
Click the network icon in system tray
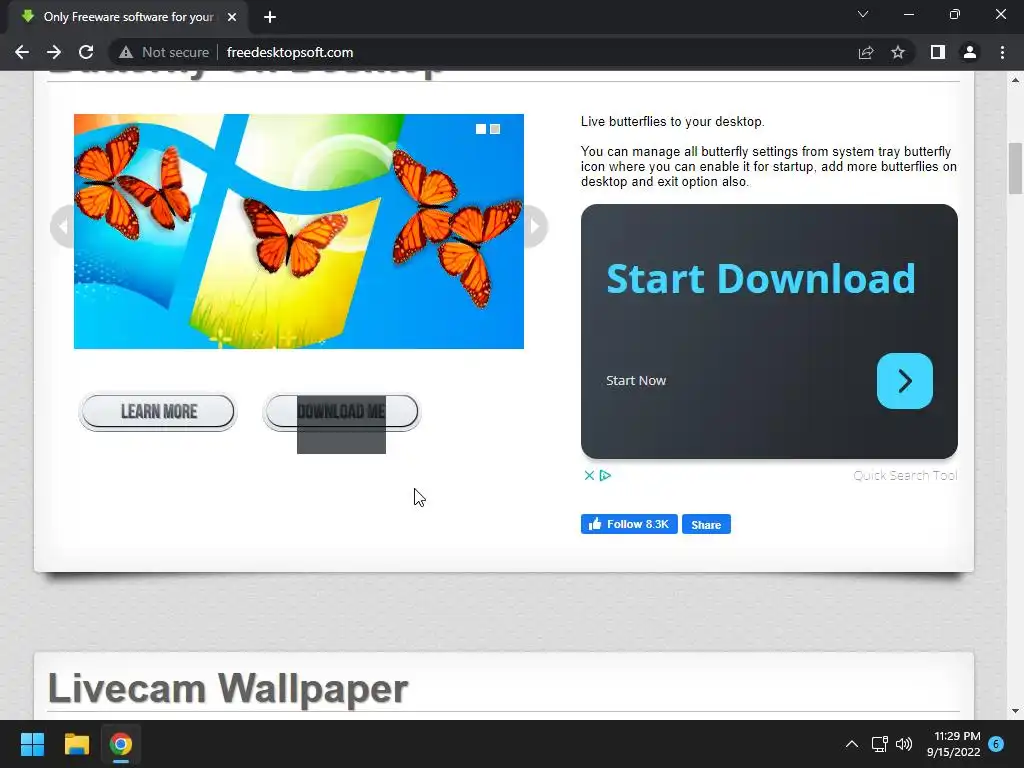[879, 744]
